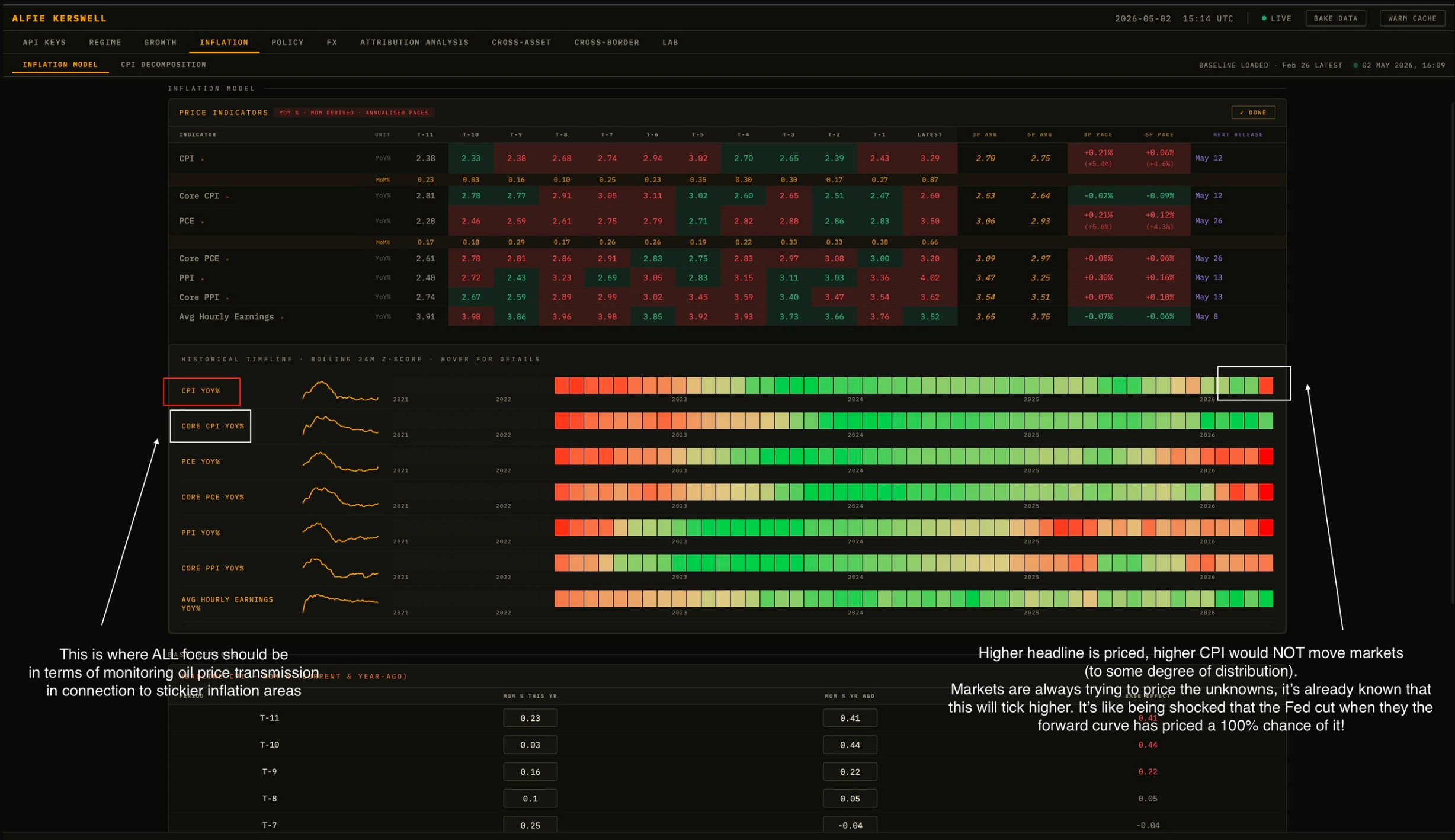The image size is (1455, 840).
Task: Click the Avg Hourly Earnings sparkline chart
Action: (x=340, y=603)
